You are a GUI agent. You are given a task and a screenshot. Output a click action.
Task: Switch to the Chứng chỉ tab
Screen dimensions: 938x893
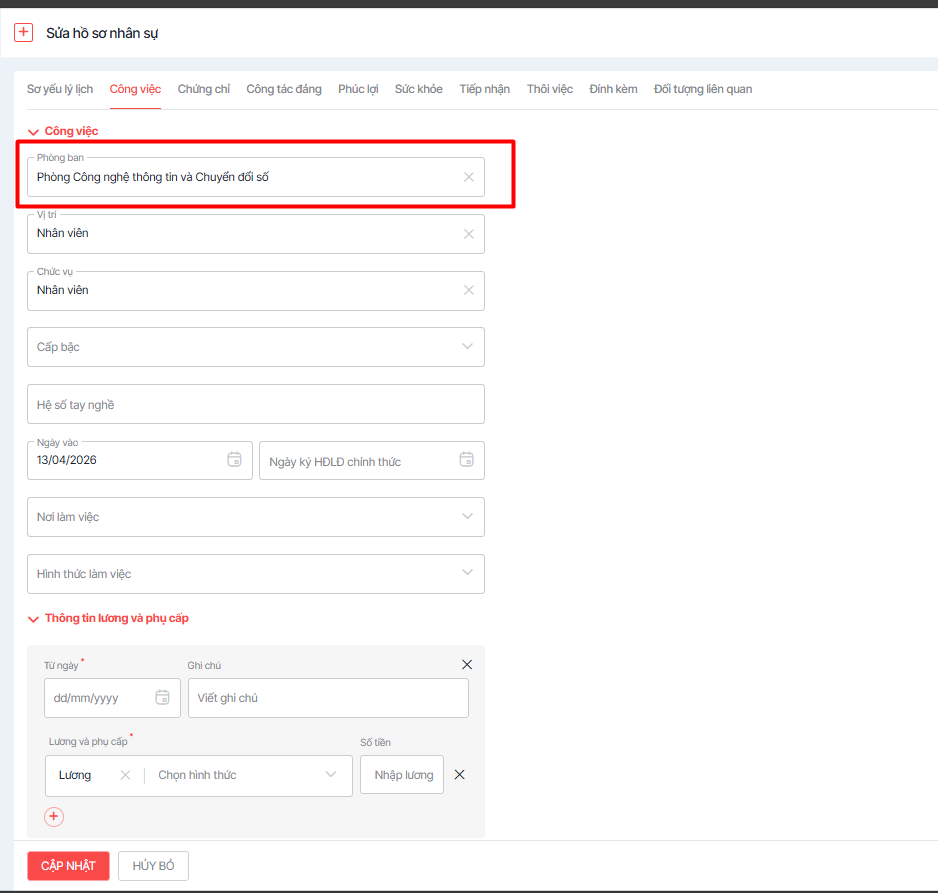(x=203, y=89)
